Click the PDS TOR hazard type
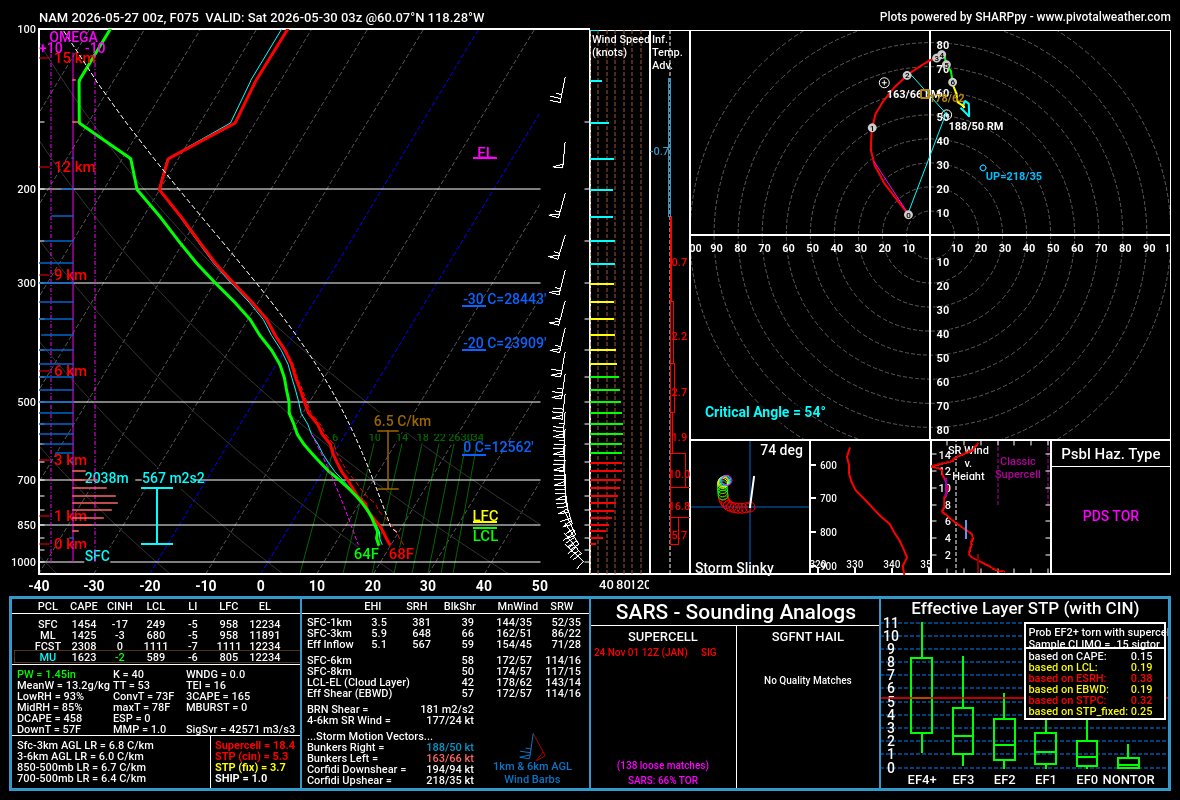Viewport: 1180px width, 800px height. coord(1110,516)
